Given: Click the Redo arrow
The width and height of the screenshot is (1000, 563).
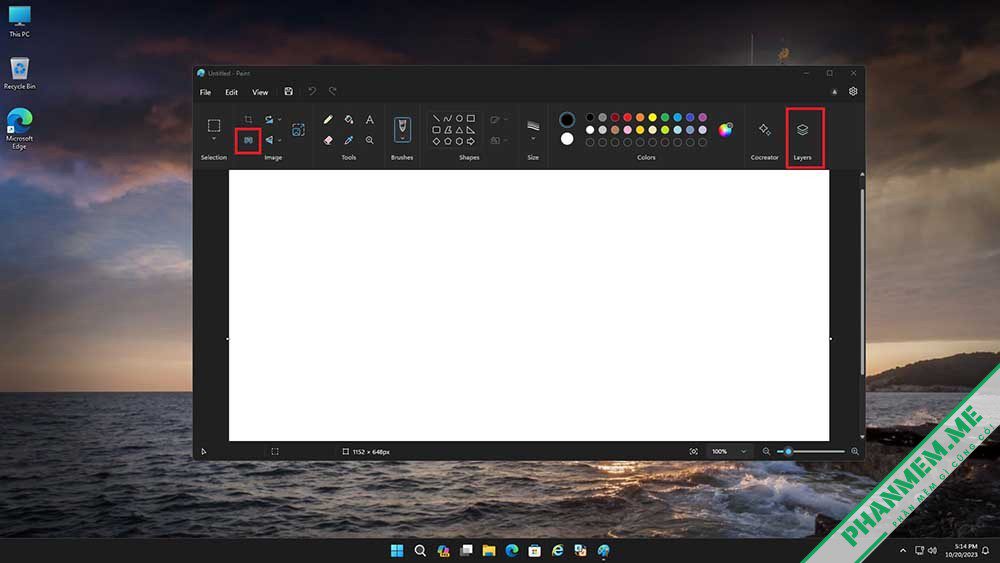Looking at the screenshot, I should click(x=332, y=92).
